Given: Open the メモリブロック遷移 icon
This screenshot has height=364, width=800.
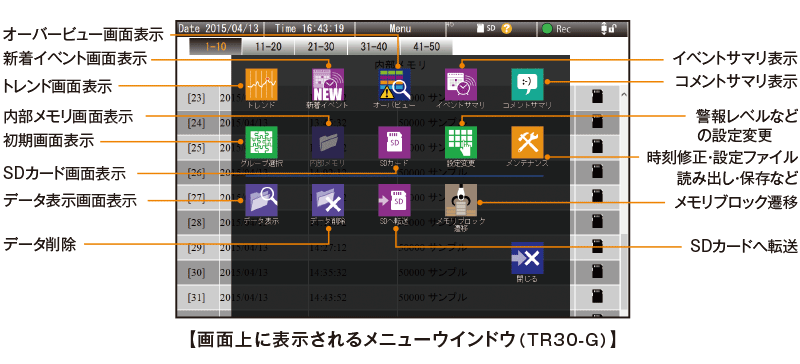Looking at the screenshot, I should pos(461,200).
